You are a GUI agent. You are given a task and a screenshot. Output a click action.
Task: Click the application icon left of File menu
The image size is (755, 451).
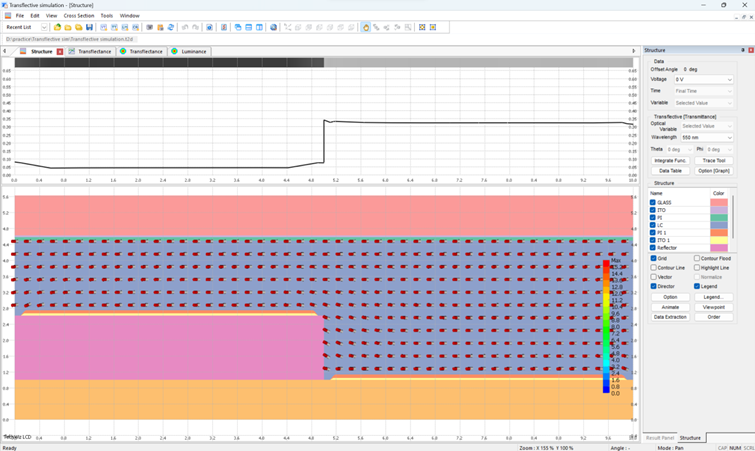coord(8,16)
